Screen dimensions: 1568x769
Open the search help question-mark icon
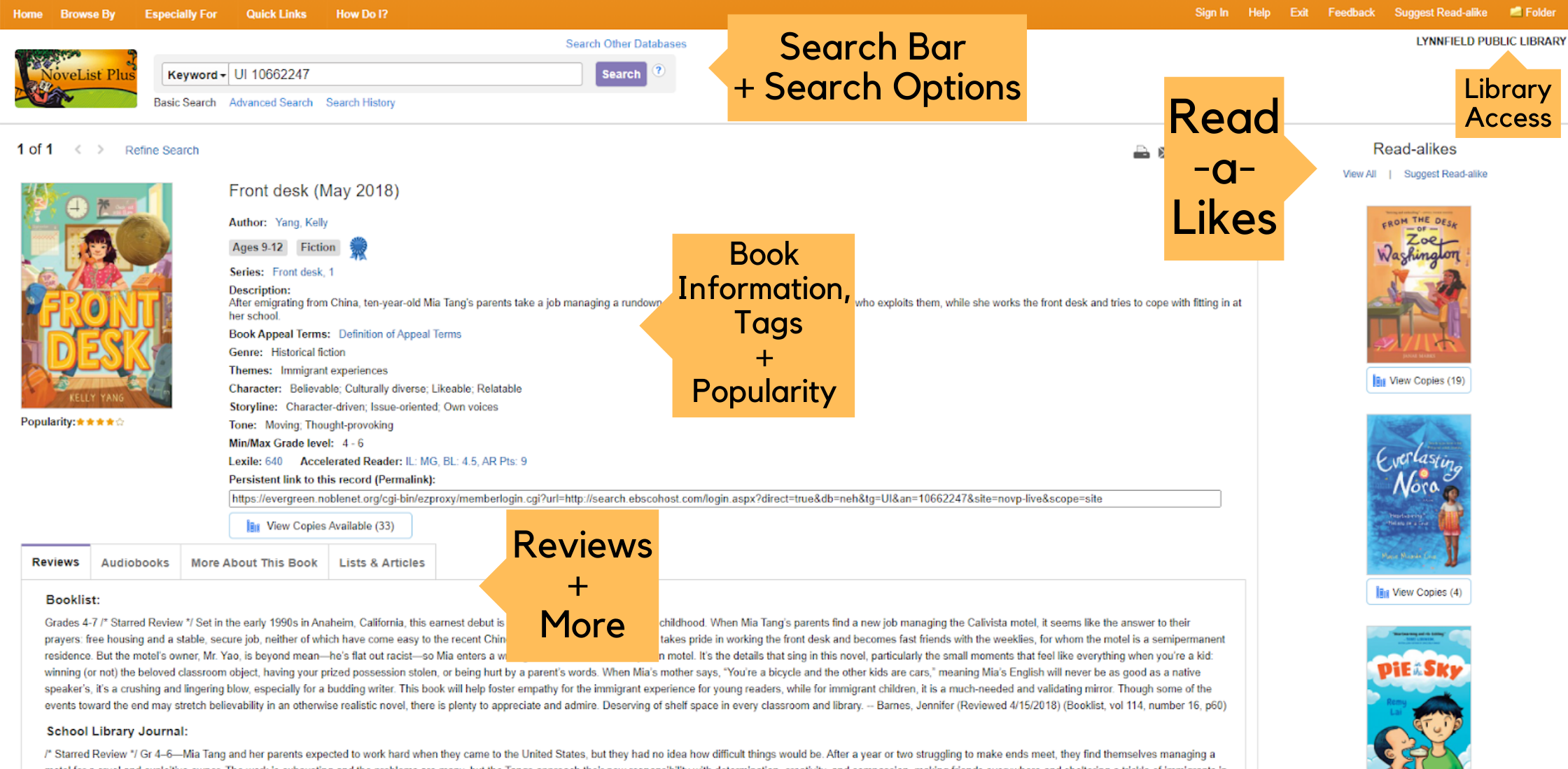(x=659, y=71)
